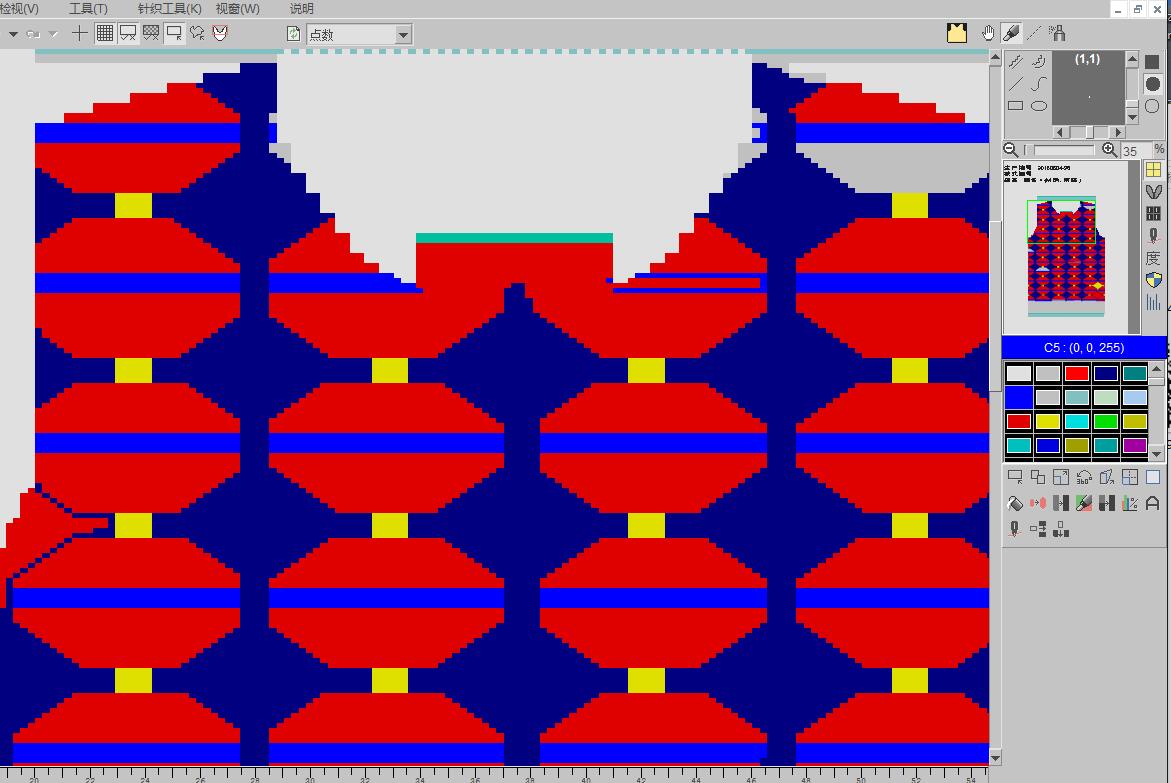Select the straight line drawing tool
This screenshot has width=1171, height=783.
(1016, 84)
